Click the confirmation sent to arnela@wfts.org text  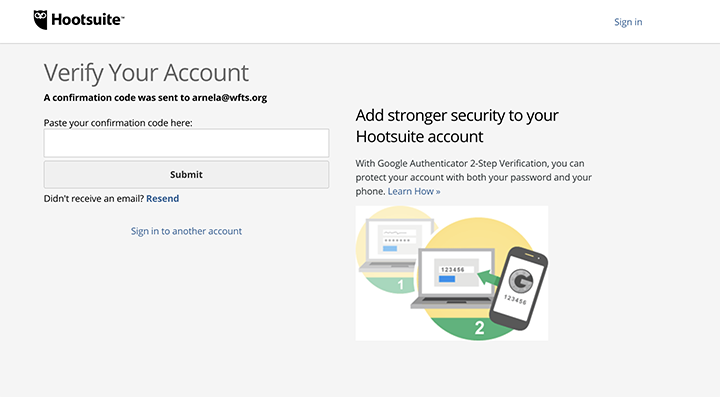click(155, 97)
